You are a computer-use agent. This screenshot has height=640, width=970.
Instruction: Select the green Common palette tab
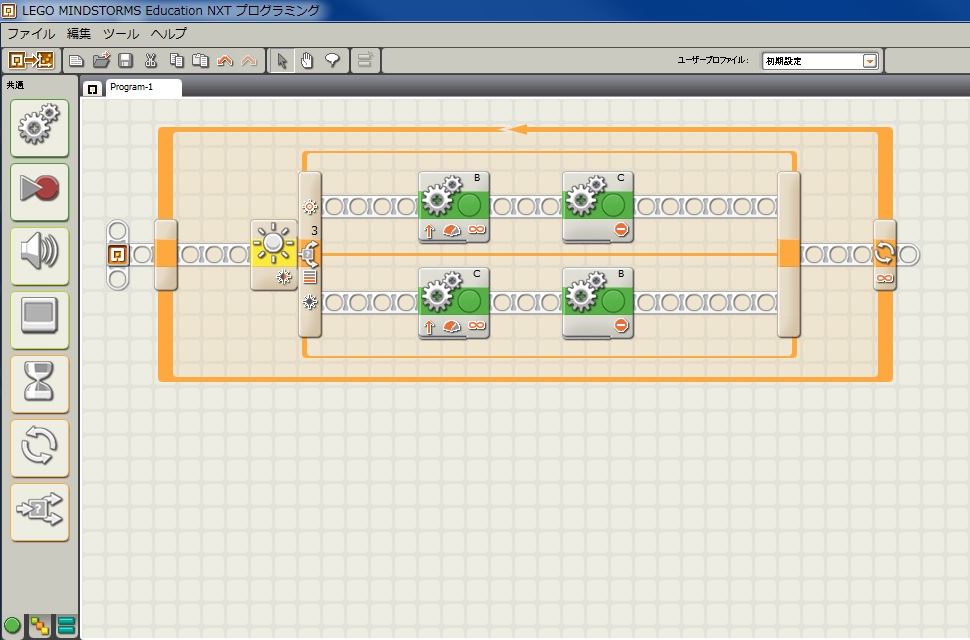coord(12,625)
